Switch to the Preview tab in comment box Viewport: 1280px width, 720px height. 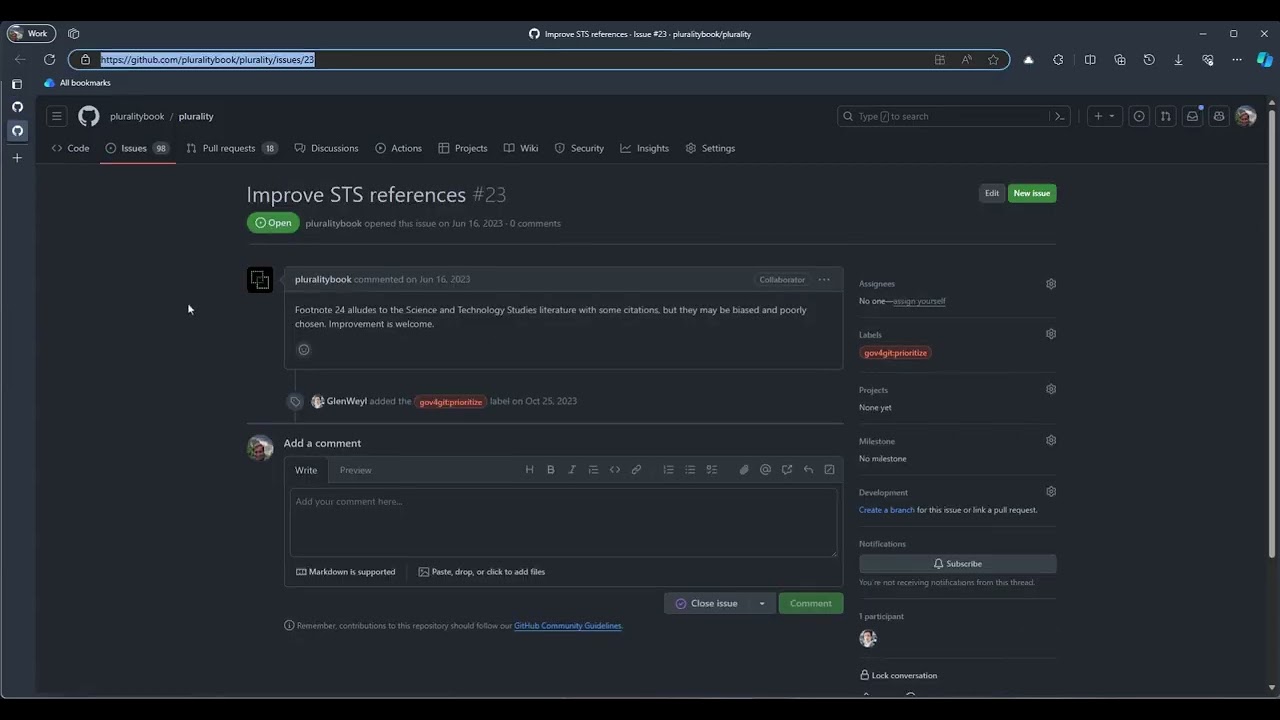pyautogui.click(x=355, y=470)
